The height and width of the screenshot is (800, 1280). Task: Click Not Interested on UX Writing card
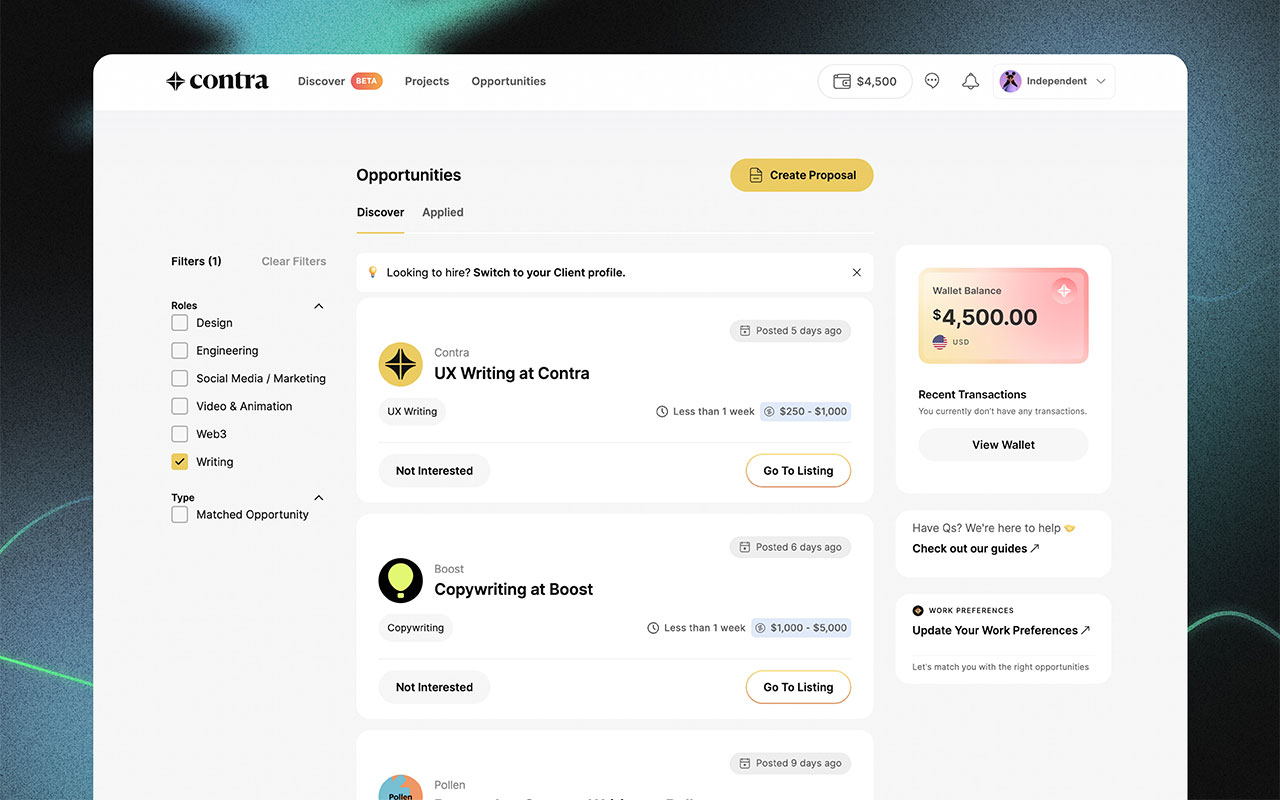pyautogui.click(x=434, y=471)
